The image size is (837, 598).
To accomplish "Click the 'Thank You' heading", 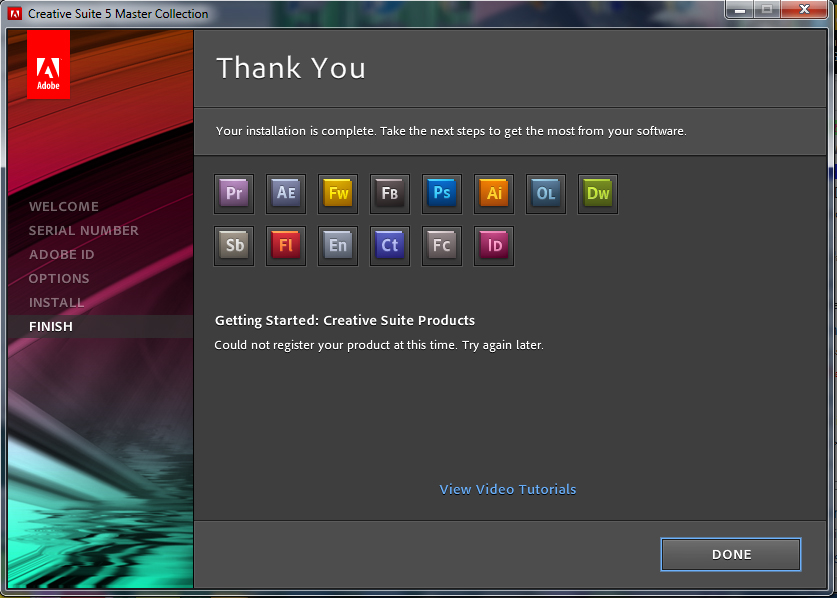I will click(x=291, y=68).
